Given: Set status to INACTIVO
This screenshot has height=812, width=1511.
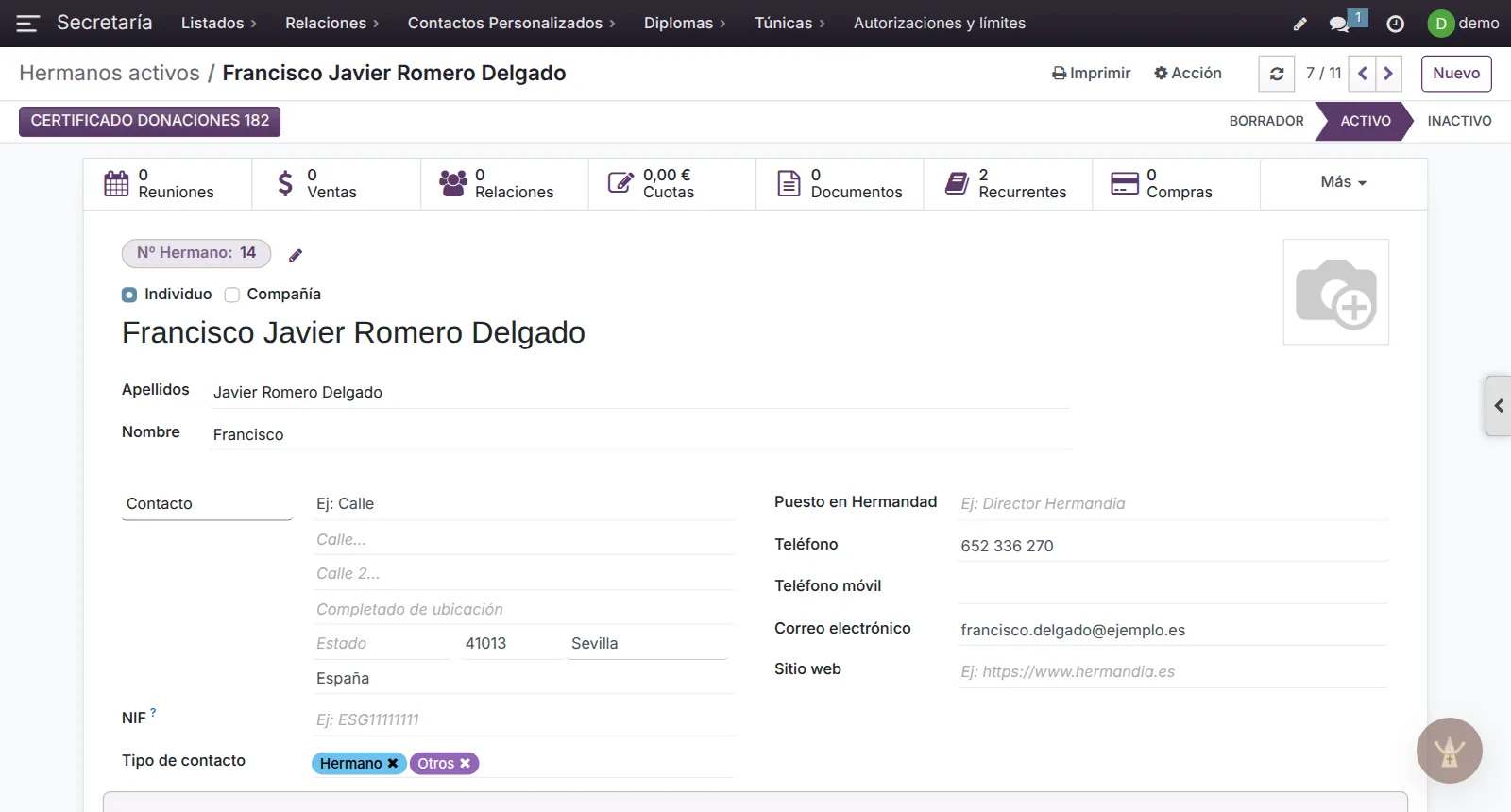Looking at the screenshot, I should coord(1459,121).
